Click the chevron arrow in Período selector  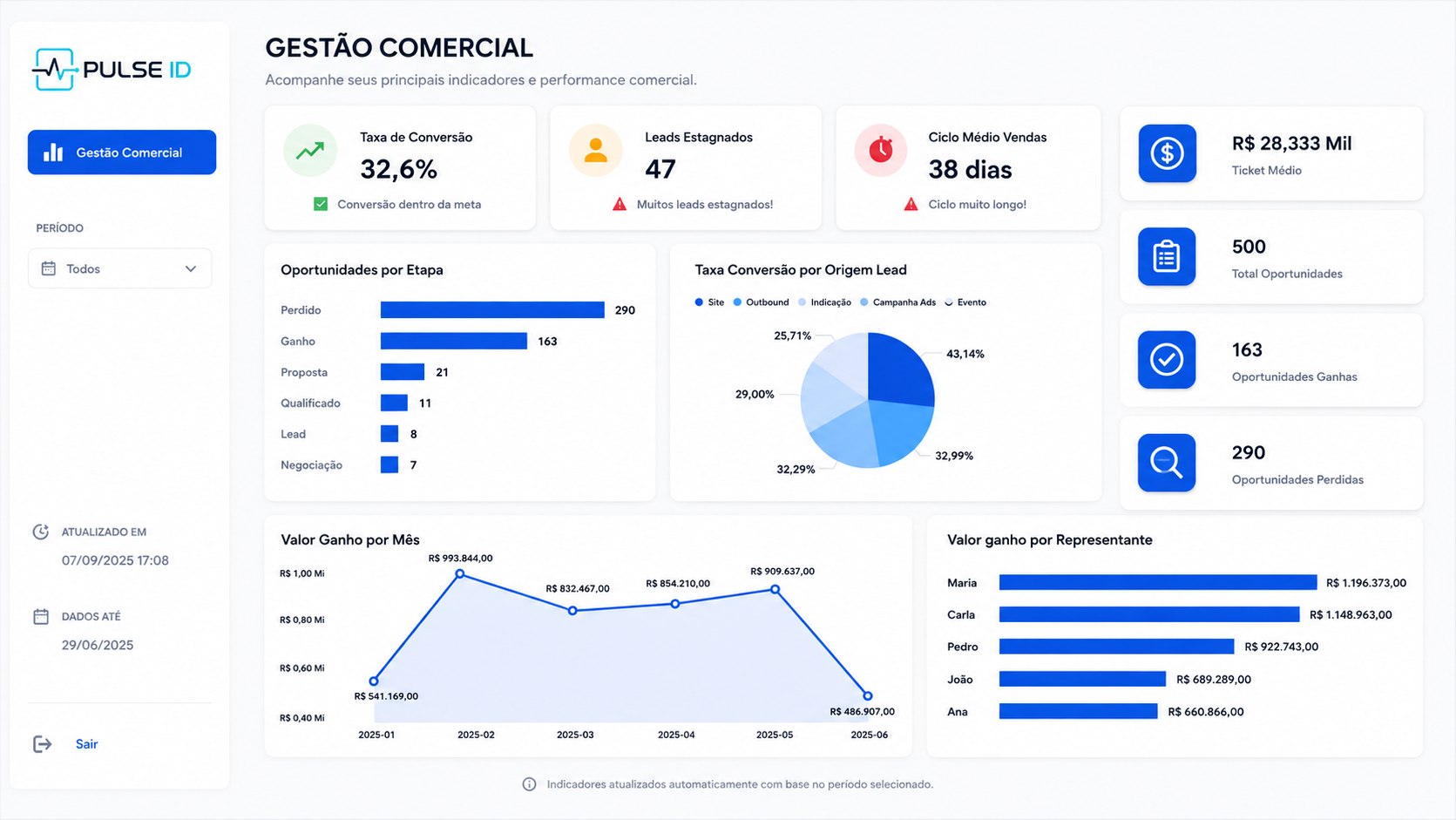191,268
